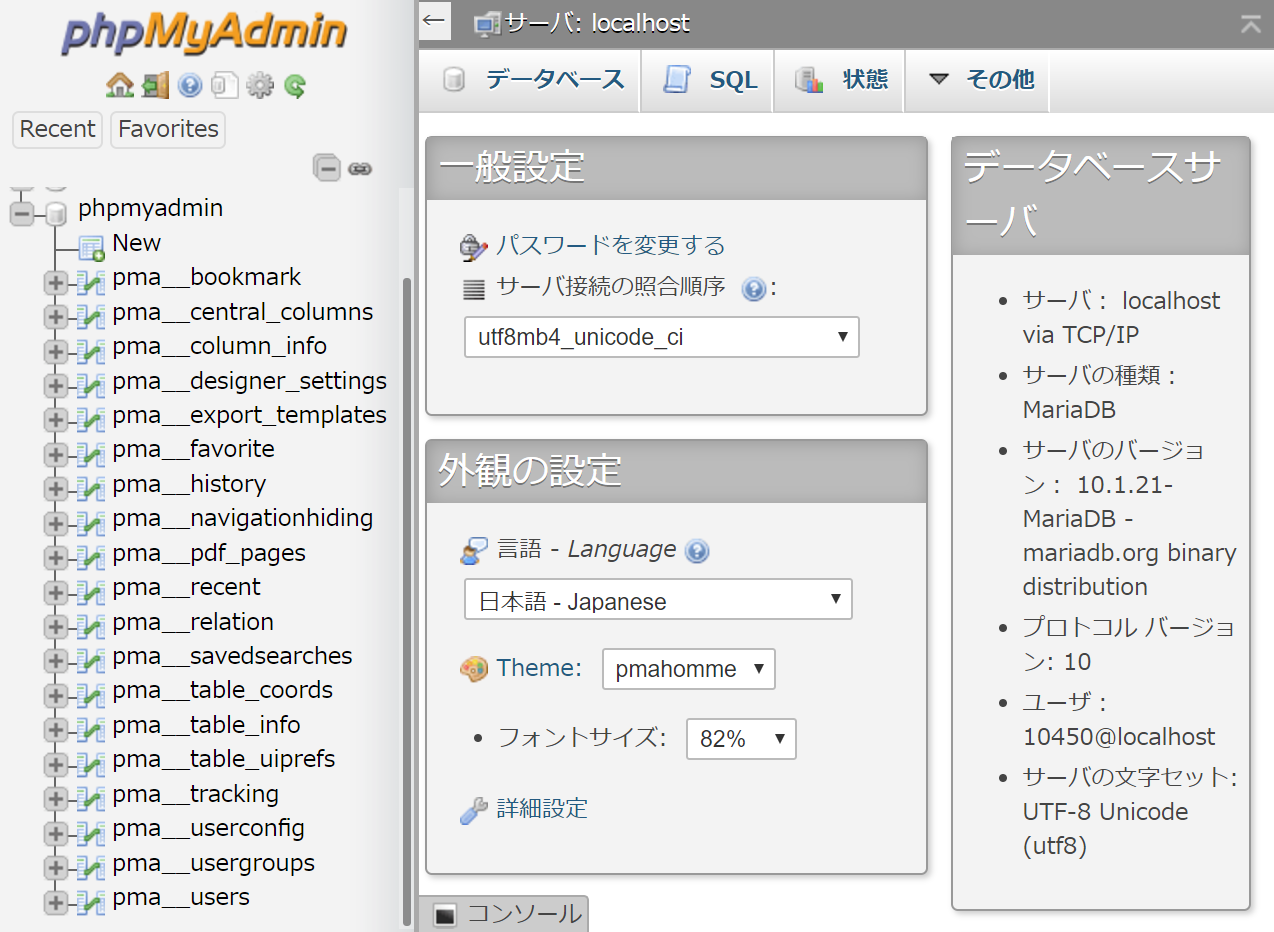Expand the pma__column_info node
The height and width of the screenshot is (932, 1274).
[x=56, y=351]
